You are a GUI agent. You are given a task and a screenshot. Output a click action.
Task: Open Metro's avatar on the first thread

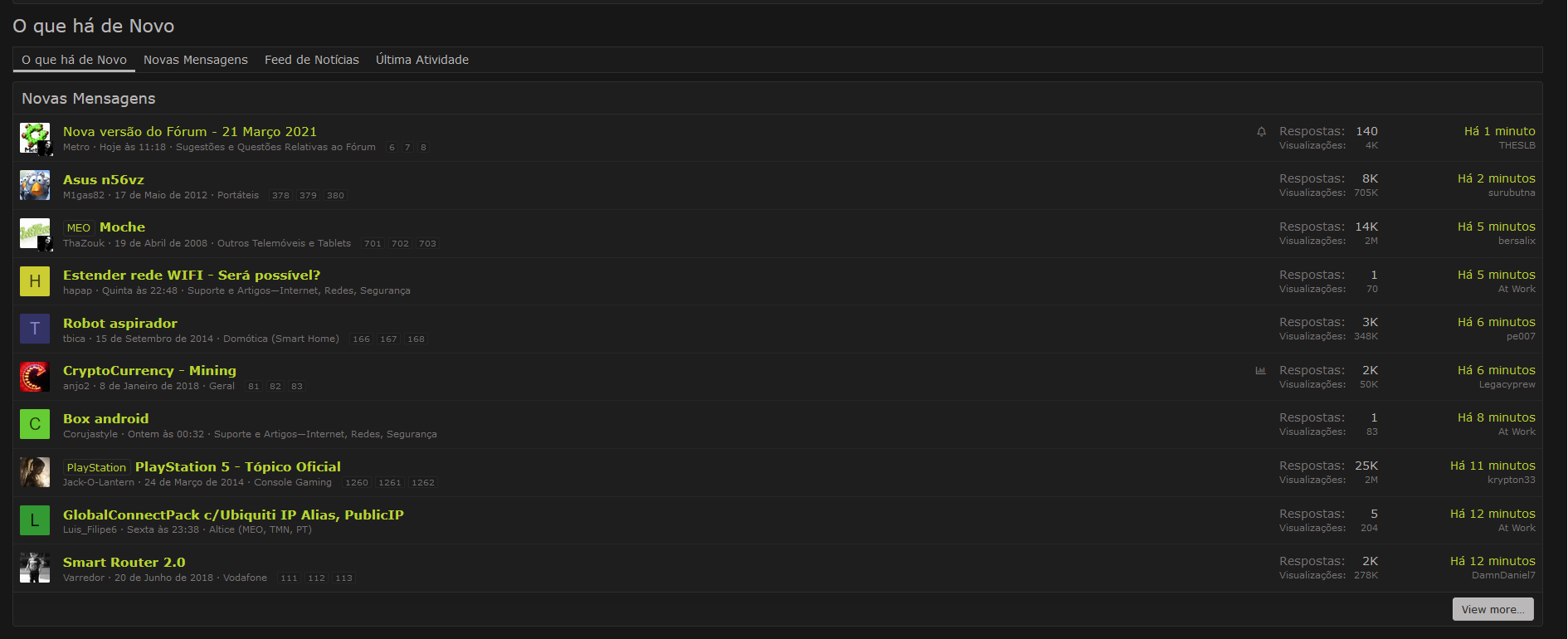(35, 138)
